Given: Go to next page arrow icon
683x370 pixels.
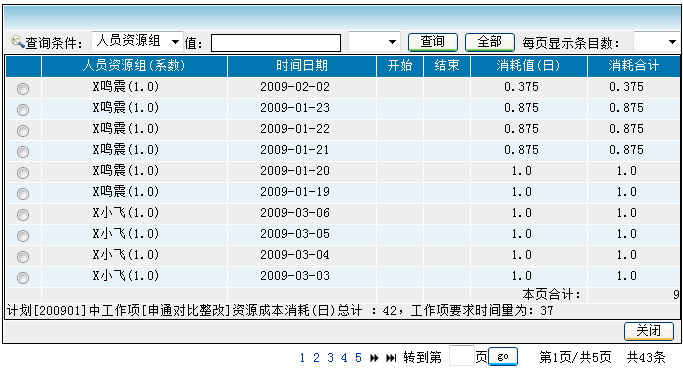Looking at the screenshot, I should tap(374, 358).
